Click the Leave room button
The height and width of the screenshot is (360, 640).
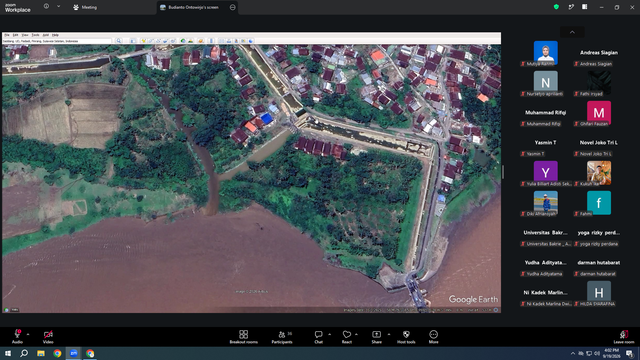pos(624,337)
